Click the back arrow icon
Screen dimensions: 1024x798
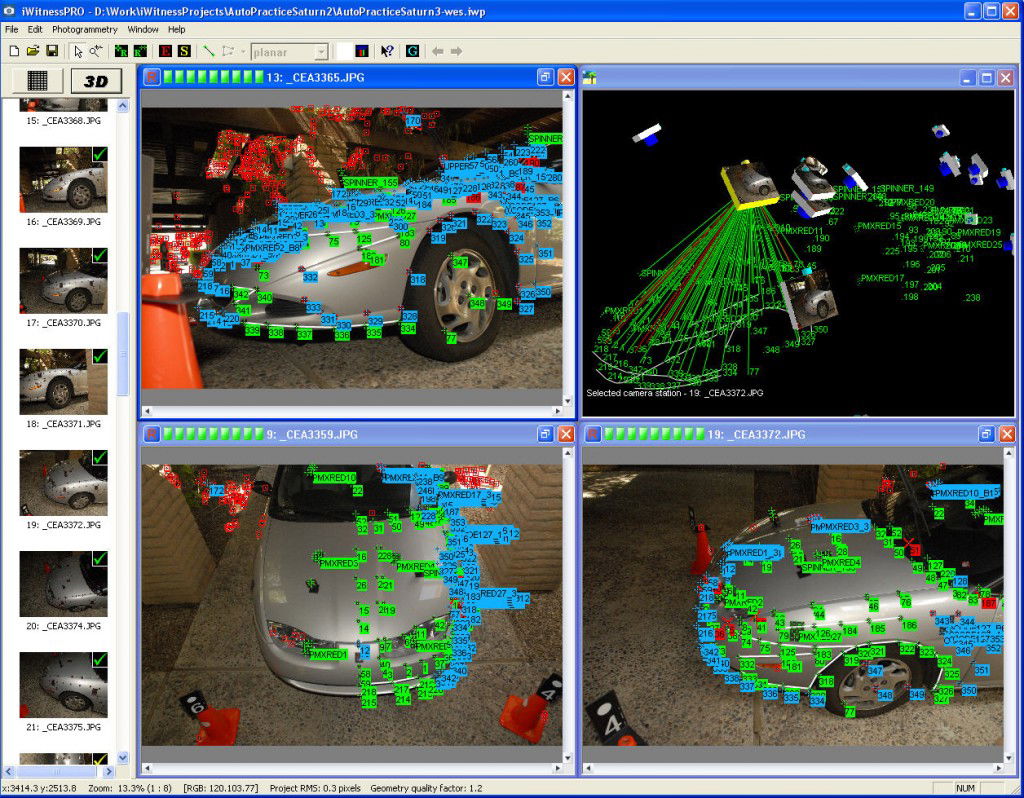coord(438,51)
